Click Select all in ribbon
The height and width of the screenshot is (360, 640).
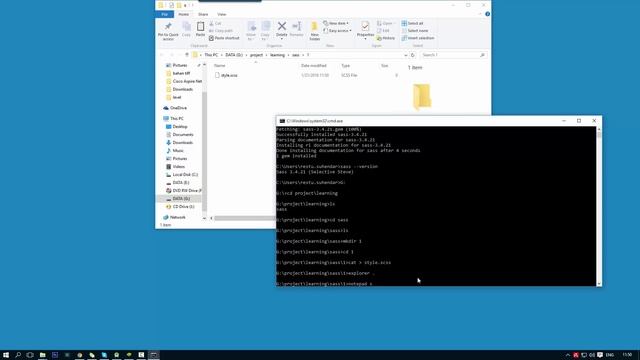click(413, 23)
